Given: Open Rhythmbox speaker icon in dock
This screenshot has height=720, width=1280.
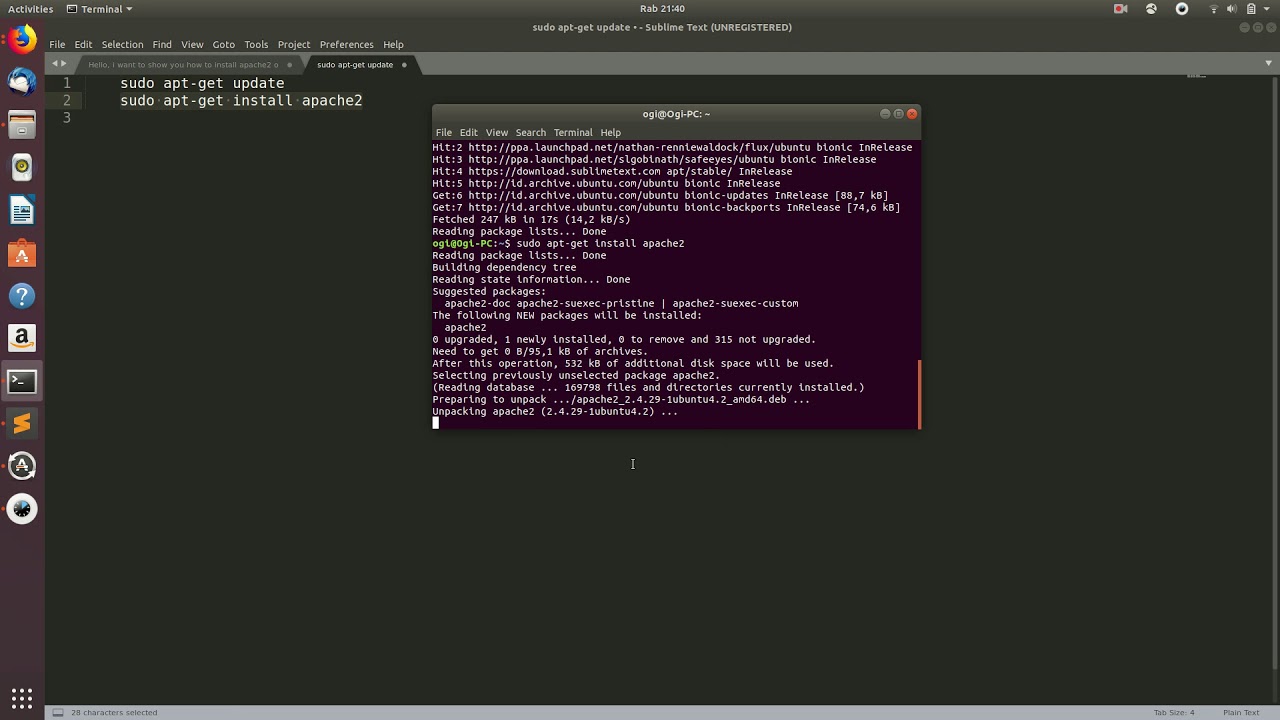Looking at the screenshot, I should [x=22, y=168].
